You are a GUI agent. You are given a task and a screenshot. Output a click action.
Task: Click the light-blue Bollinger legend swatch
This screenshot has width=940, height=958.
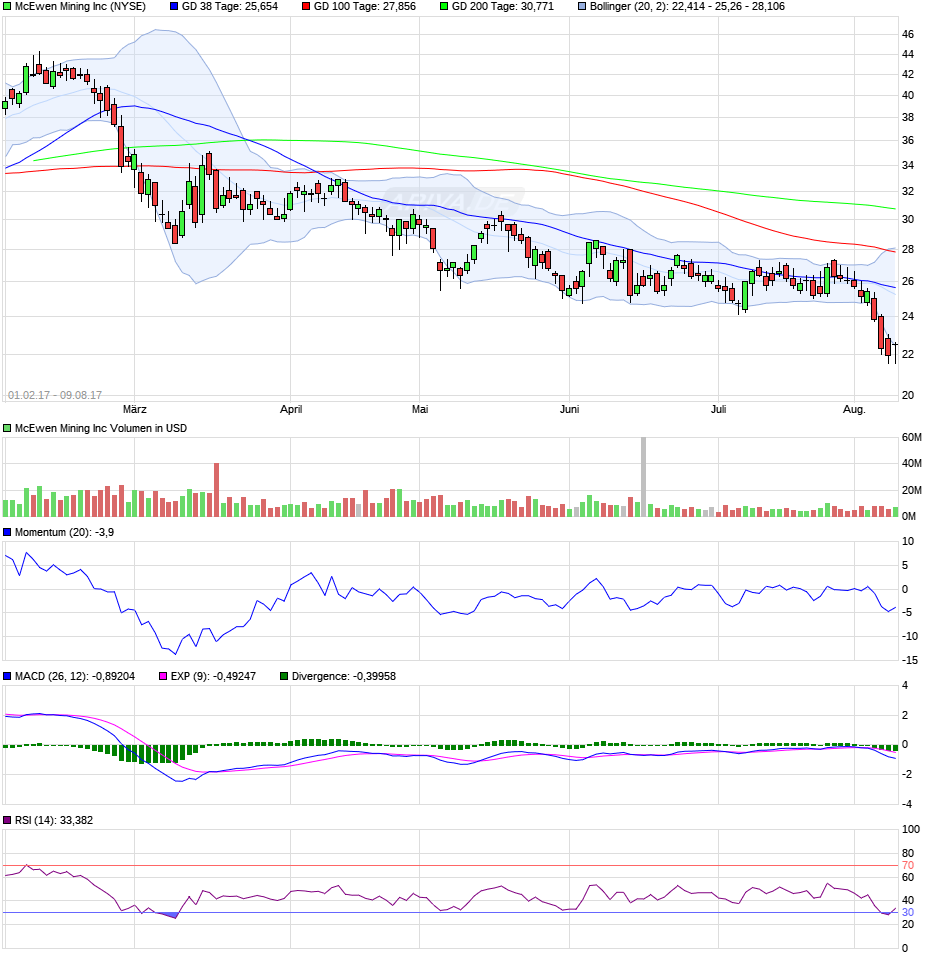click(x=582, y=7)
